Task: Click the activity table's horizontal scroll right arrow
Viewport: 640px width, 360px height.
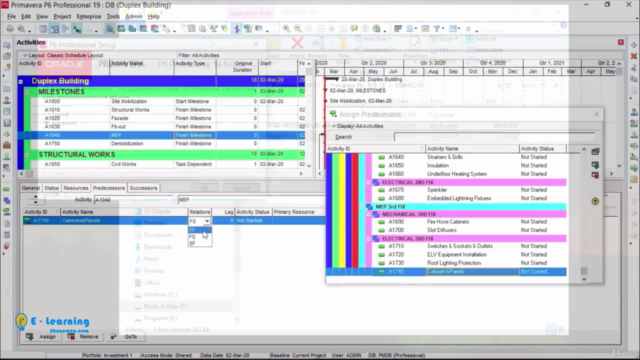Action: tap(301, 173)
